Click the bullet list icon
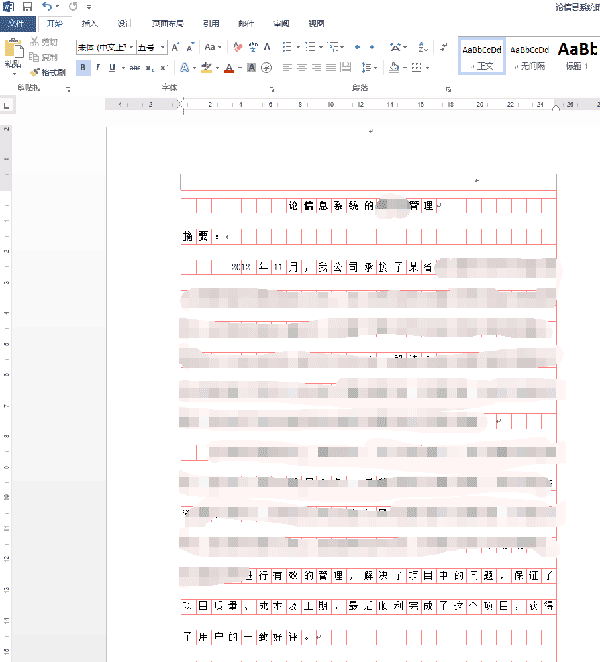 (288, 47)
